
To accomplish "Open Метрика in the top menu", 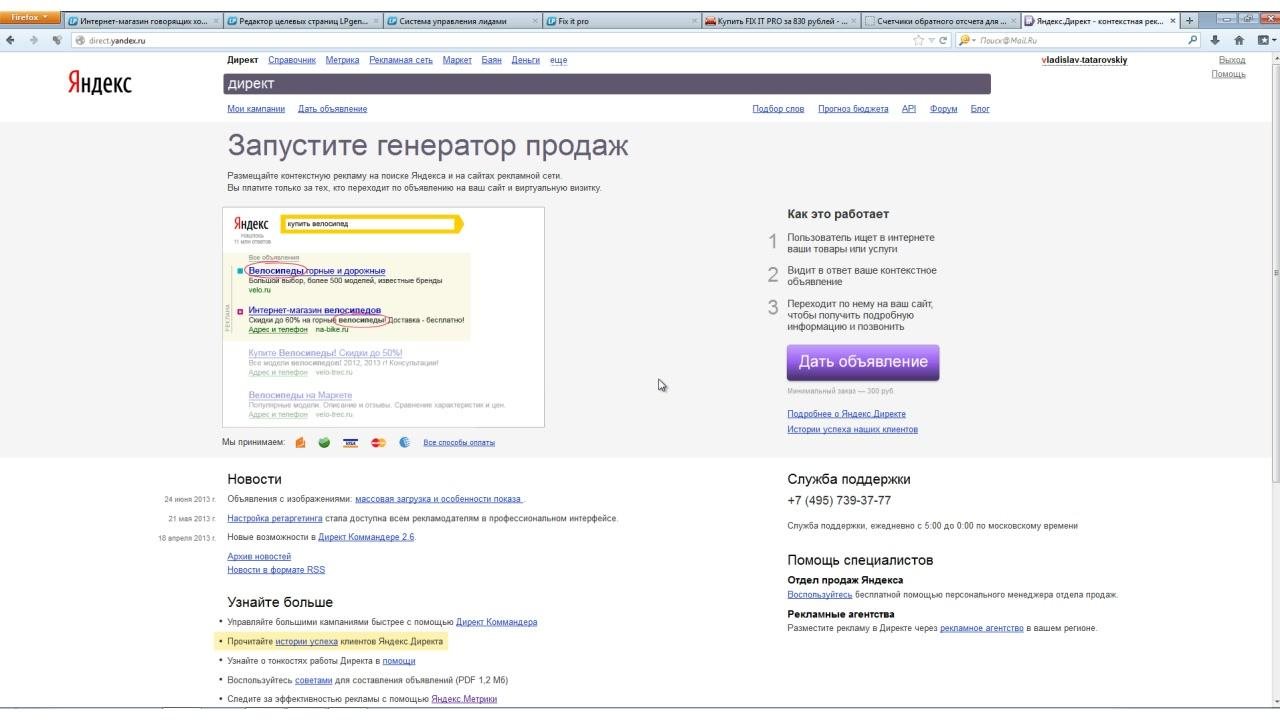I will [x=342, y=60].
